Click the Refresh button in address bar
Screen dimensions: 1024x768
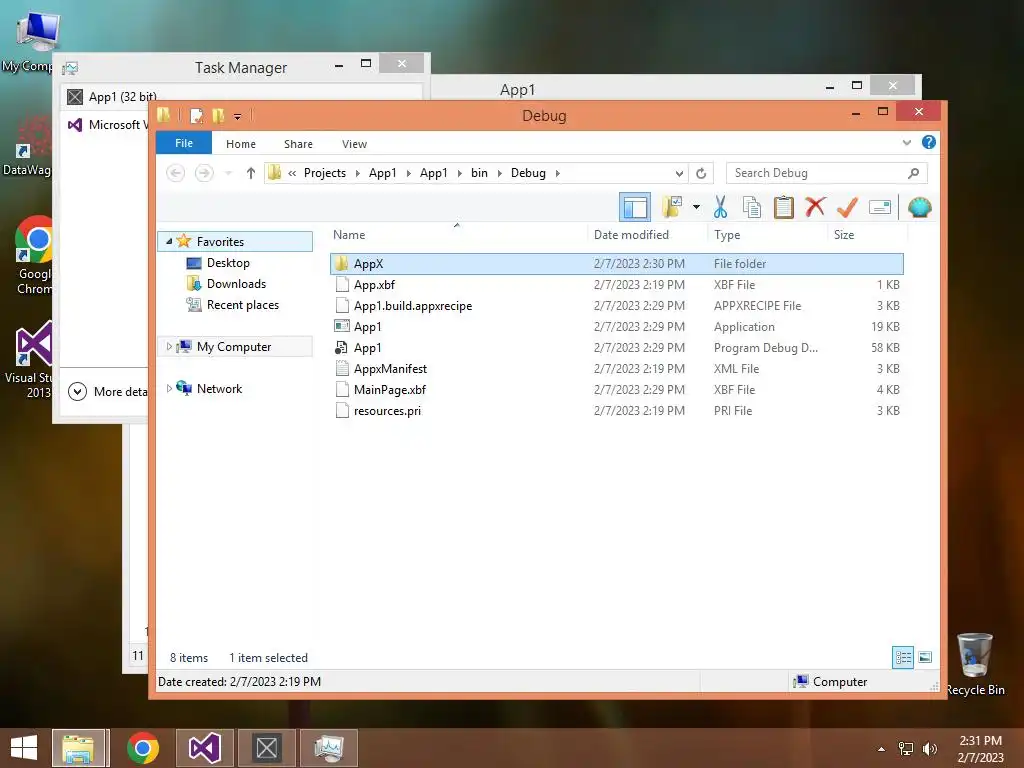(701, 173)
